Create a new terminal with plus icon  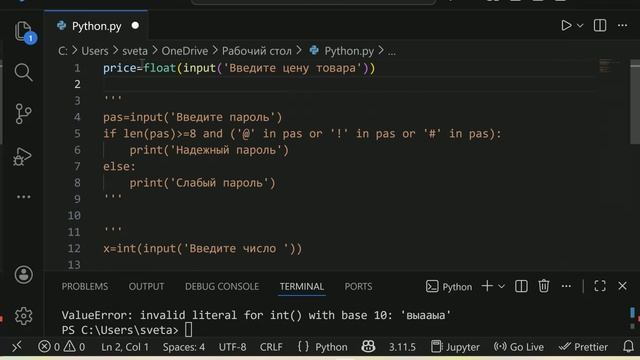(x=487, y=286)
